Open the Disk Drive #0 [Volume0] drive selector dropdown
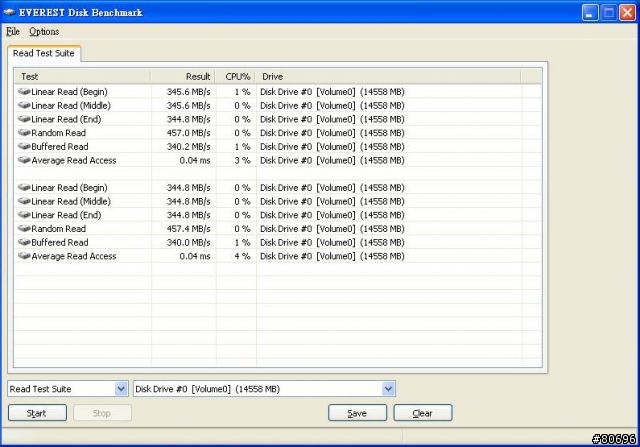This screenshot has height=447, width=640. pos(388,389)
